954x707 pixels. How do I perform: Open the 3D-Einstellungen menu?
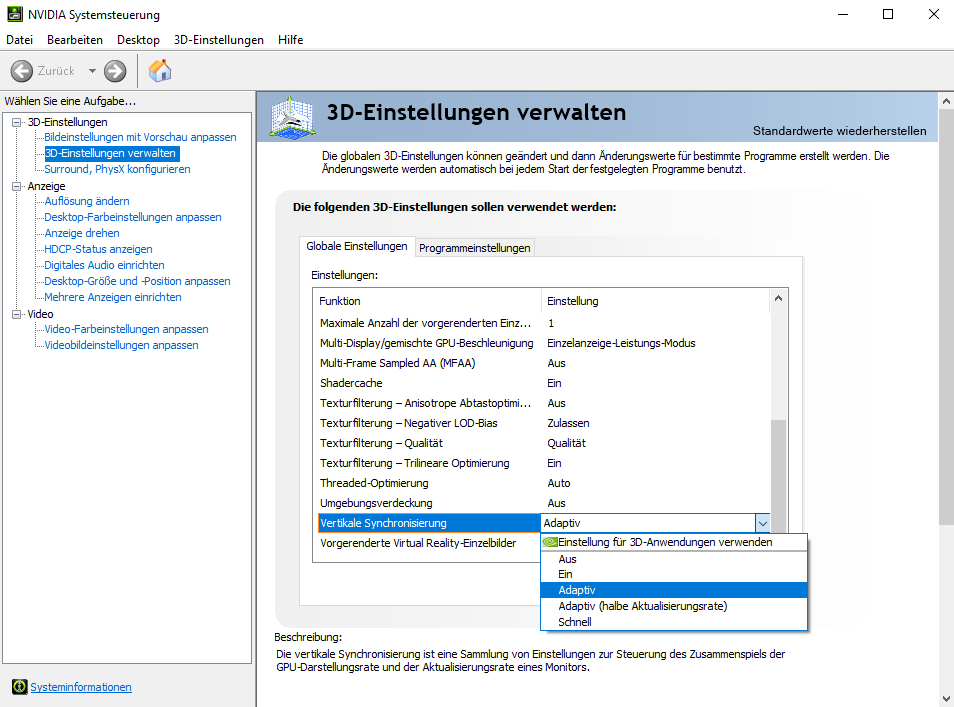(x=218, y=40)
